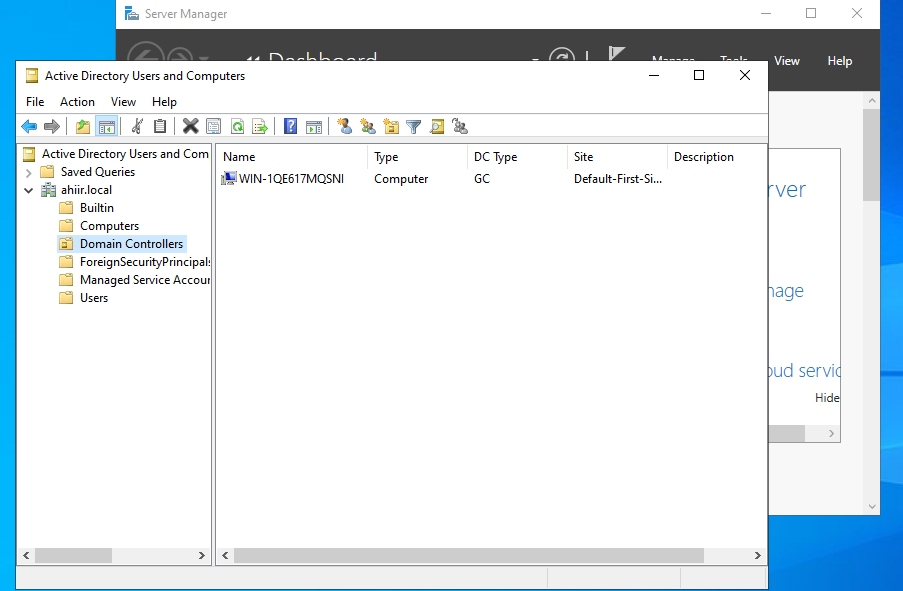
Task: Click Server Manager vertical scrollbar down arrow
Action: [872, 507]
